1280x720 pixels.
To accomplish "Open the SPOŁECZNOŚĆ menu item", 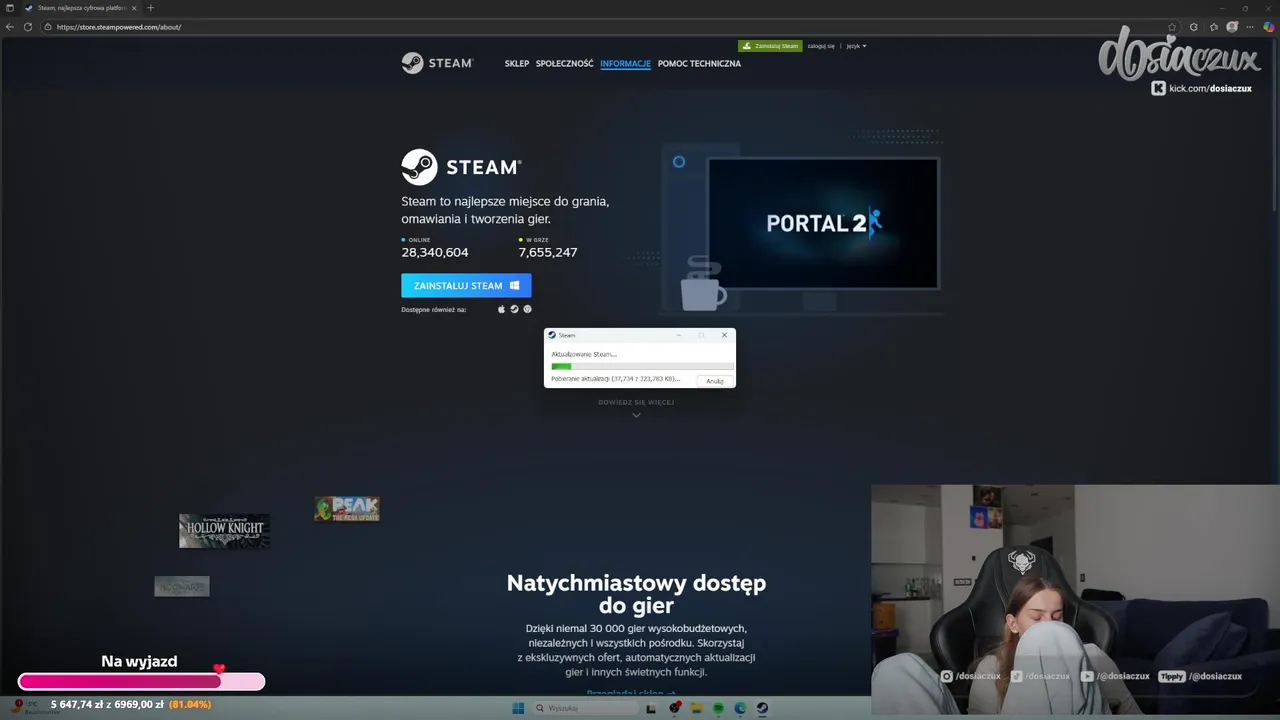I will (565, 64).
